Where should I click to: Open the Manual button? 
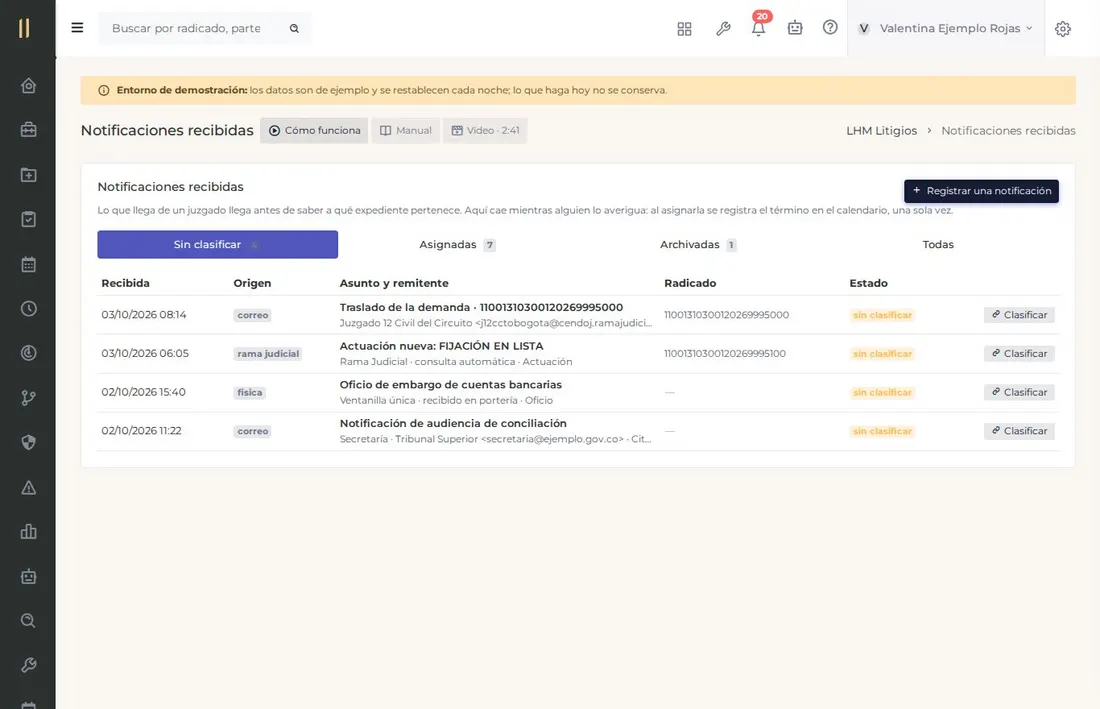pos(405,130)
